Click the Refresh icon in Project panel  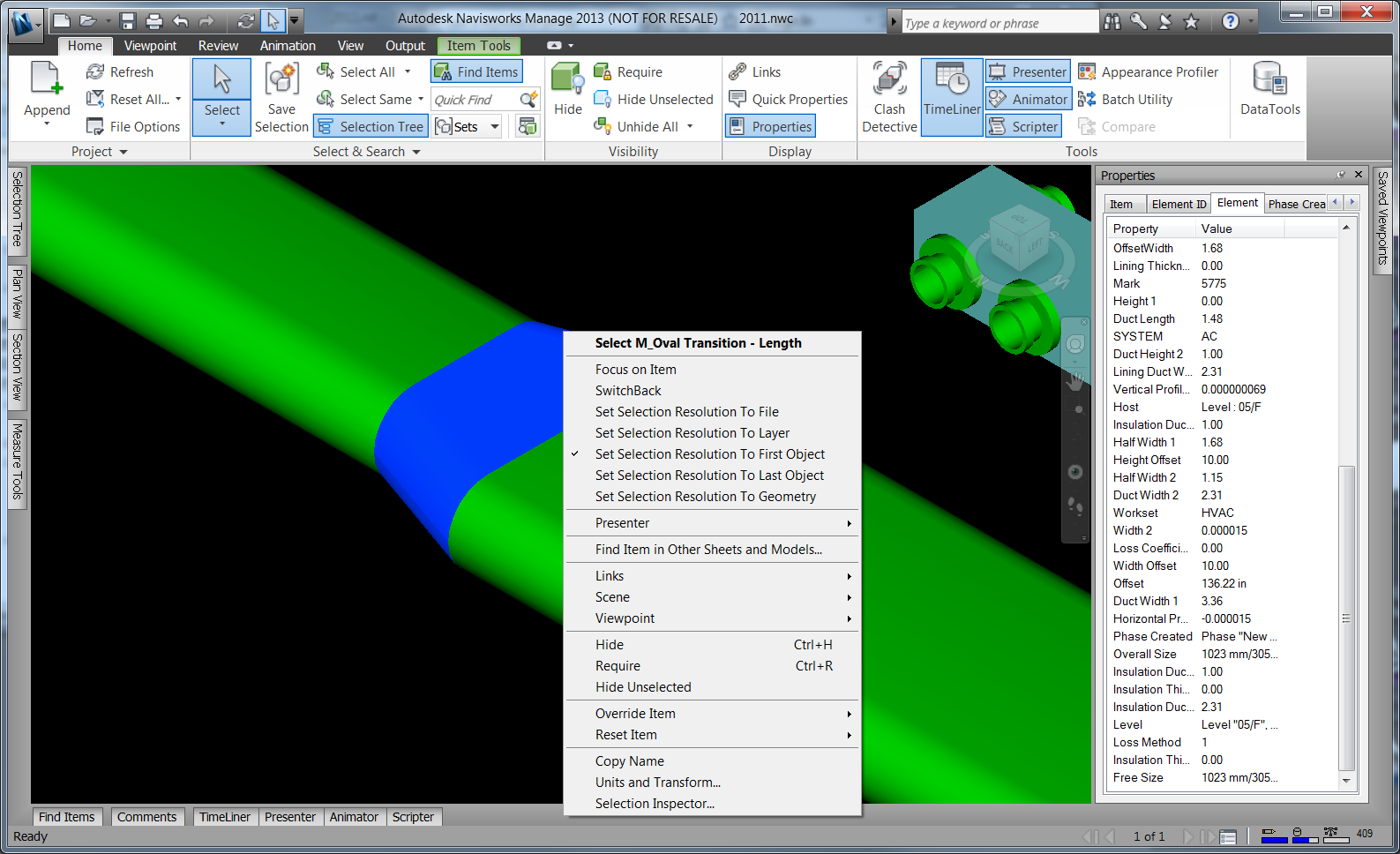[x=95, y=72]
